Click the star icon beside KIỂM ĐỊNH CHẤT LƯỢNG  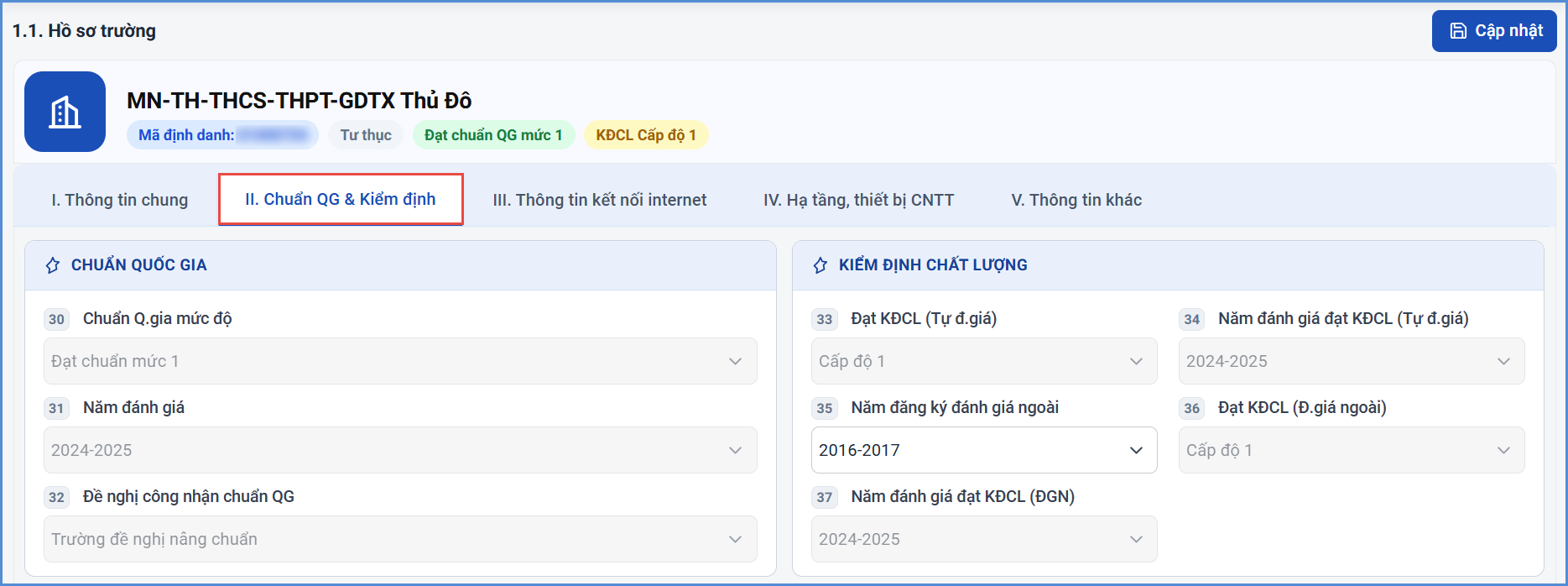(x=820, y=265)
